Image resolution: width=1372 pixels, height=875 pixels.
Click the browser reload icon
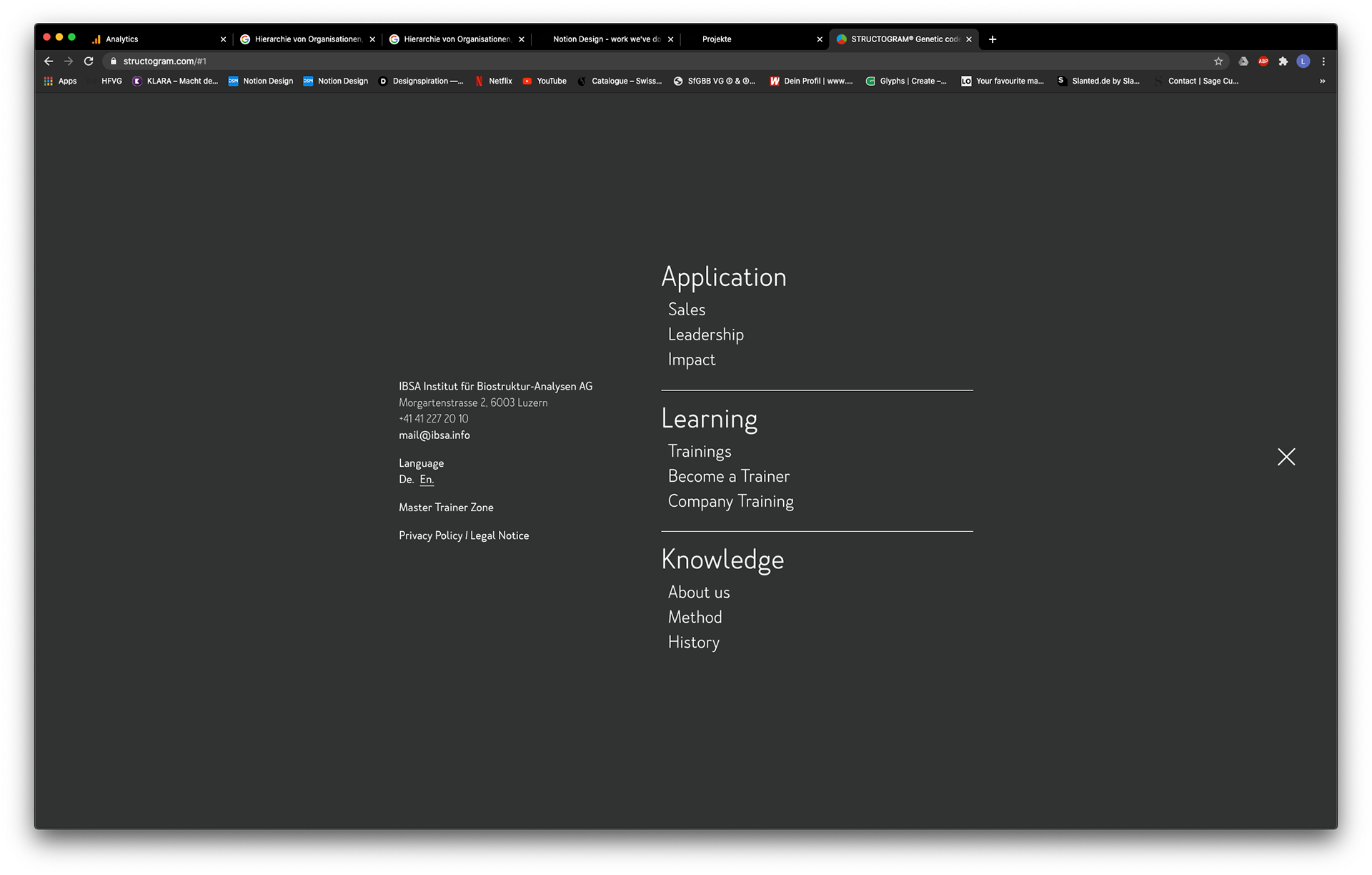click(x=89, y=61)
